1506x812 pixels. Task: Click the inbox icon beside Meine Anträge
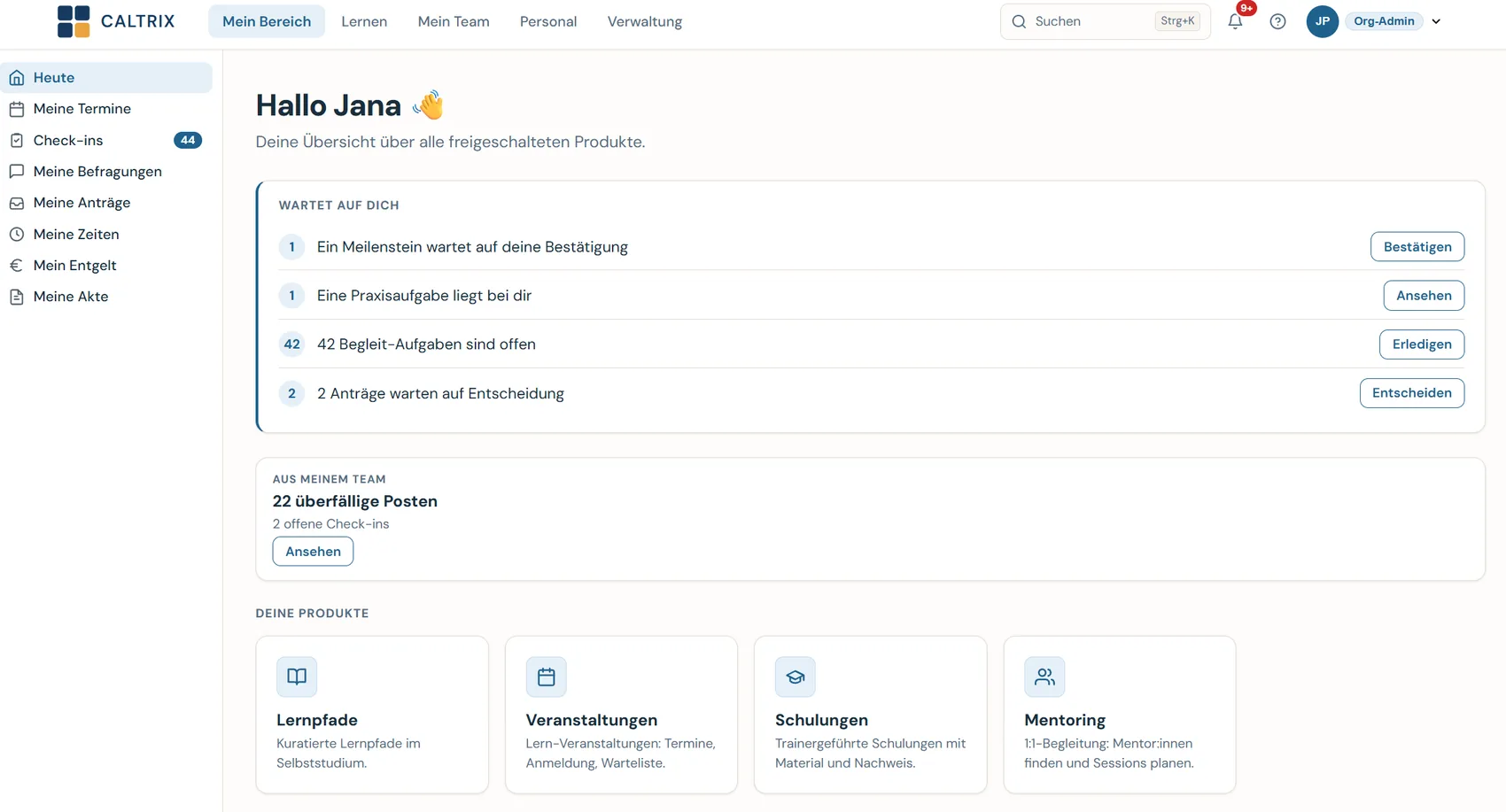[17, 203]
